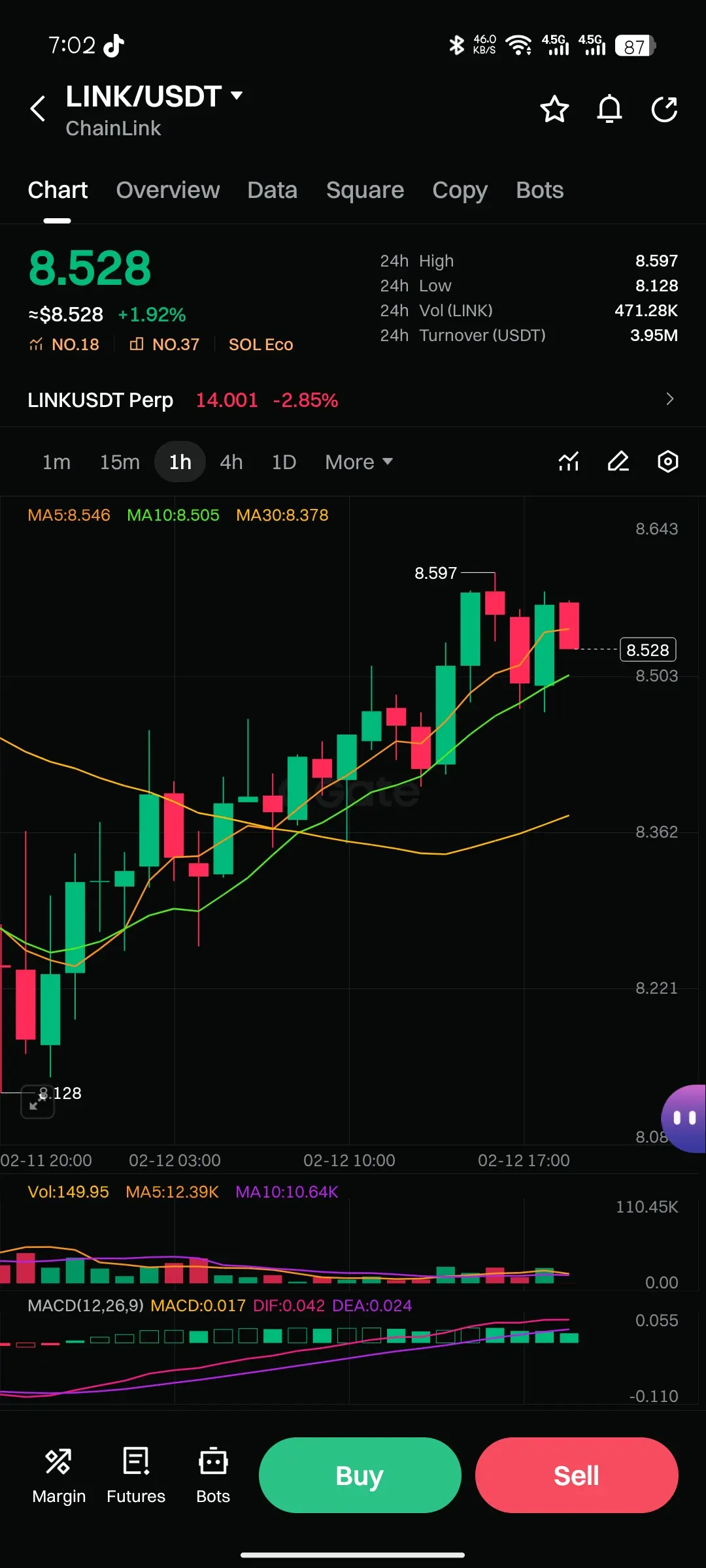Tap the purple floating assistant bubble
This screenshot has width=706, height=1568.
684,1119
